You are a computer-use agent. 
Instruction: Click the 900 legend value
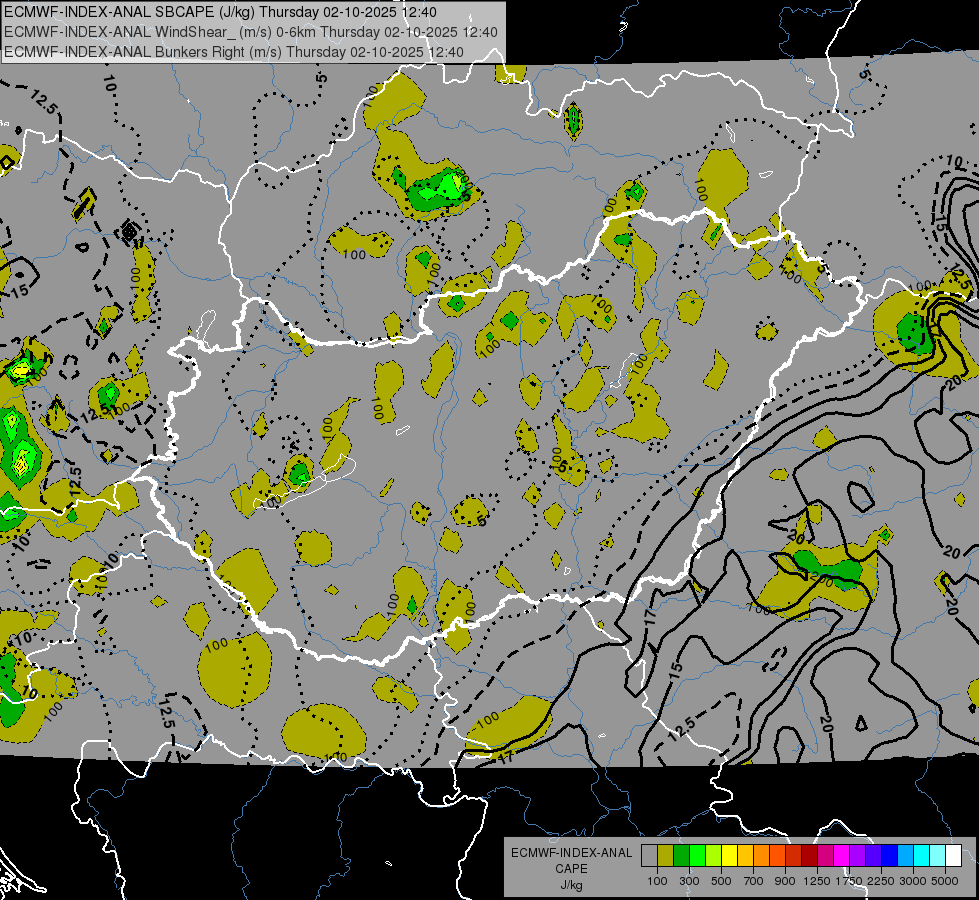pyautogui.click(x=785, y=881)
